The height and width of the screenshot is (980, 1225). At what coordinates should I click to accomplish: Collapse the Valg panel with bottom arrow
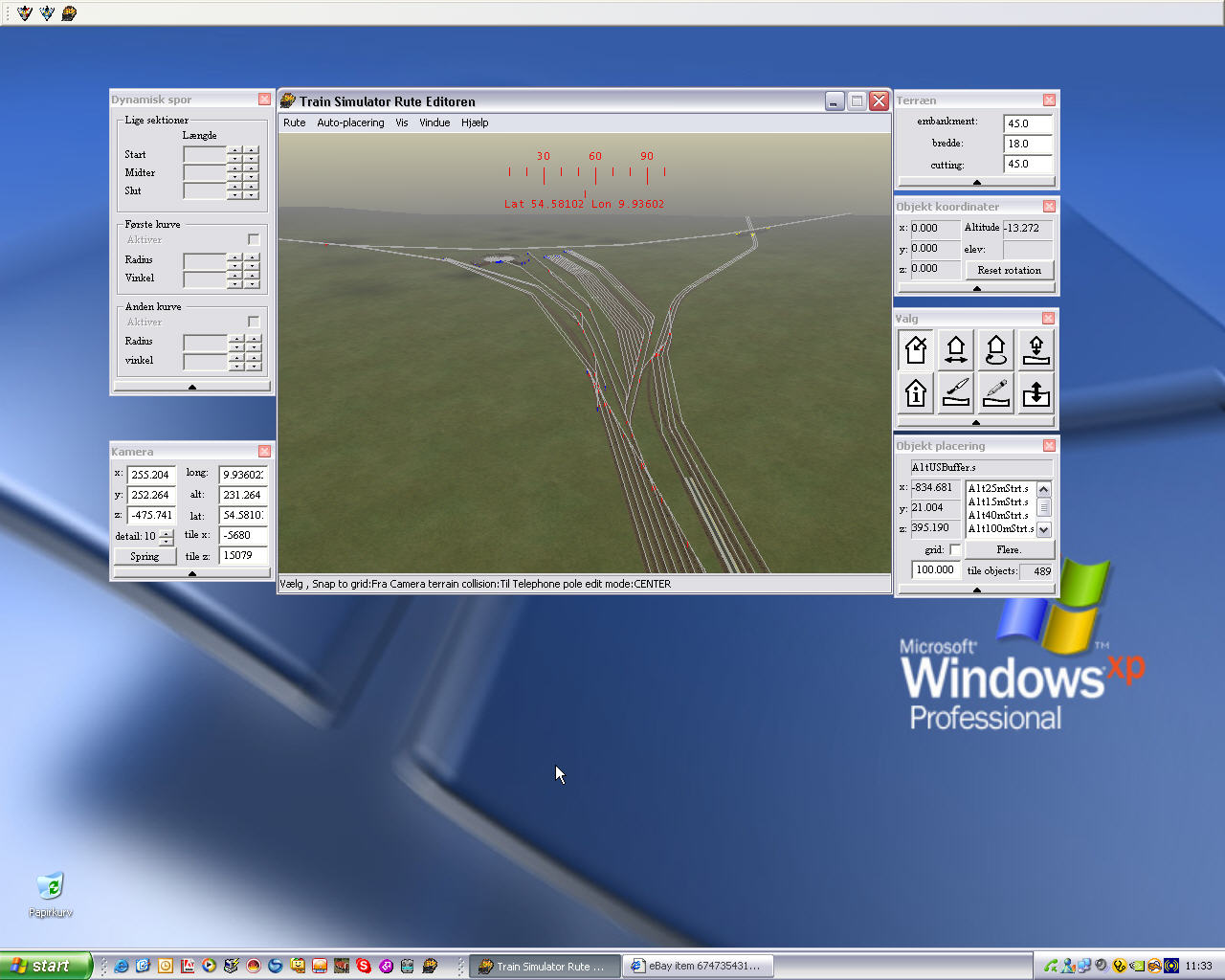[x=976, y=422]
